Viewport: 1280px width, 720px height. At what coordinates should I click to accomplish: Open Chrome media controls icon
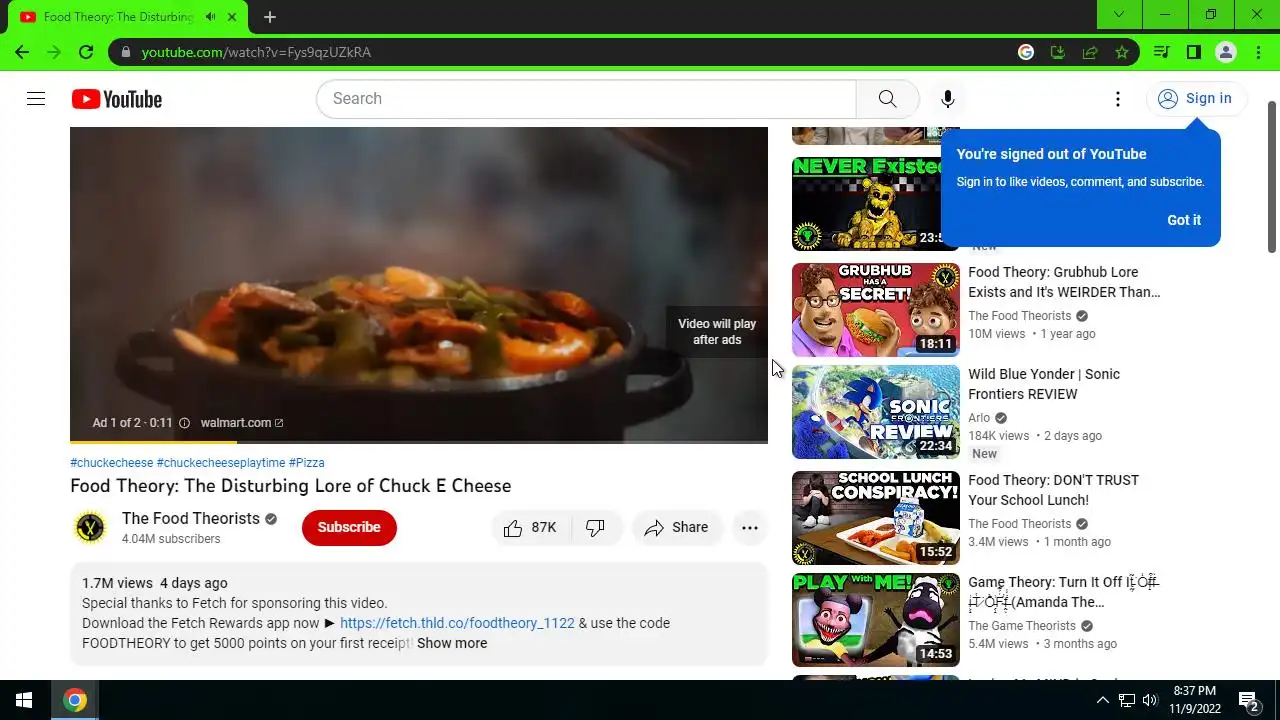[x=1161, y=52]
